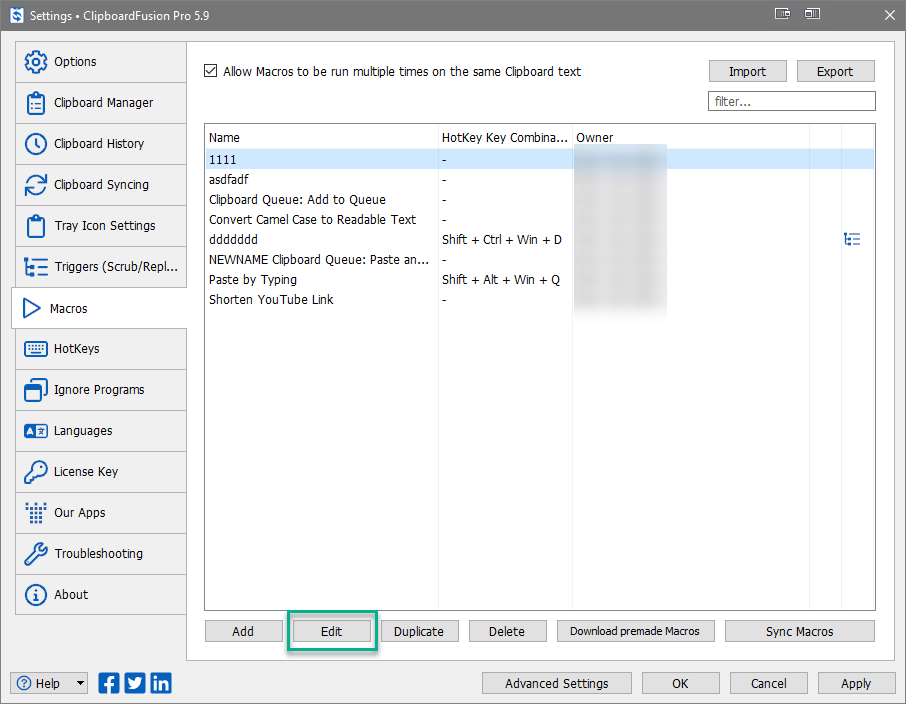Expand the Help dropdown arrow
Viewport: 906px width, 704px height.
80,683
